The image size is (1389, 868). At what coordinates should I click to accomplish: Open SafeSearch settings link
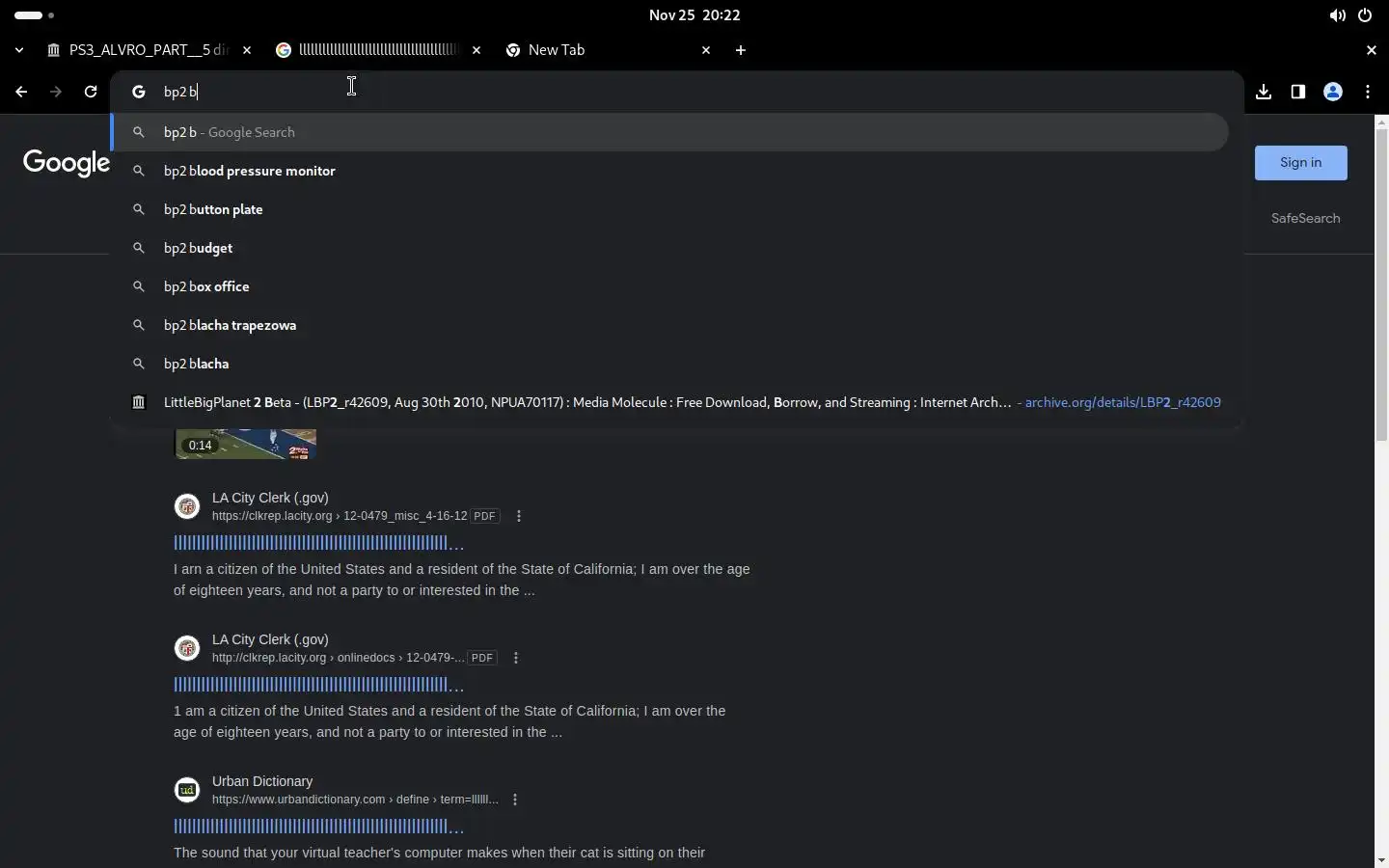[x=1306, y=218]
